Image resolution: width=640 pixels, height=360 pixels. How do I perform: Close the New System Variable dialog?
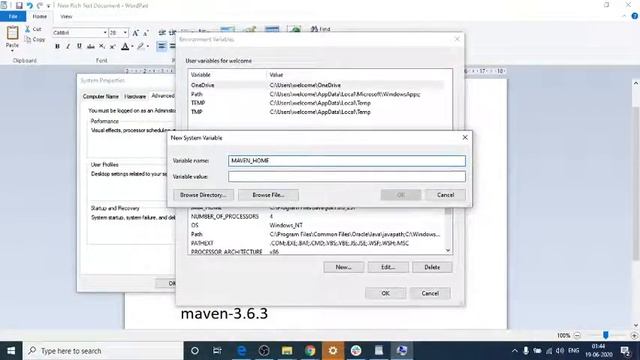tap(465, 138)
